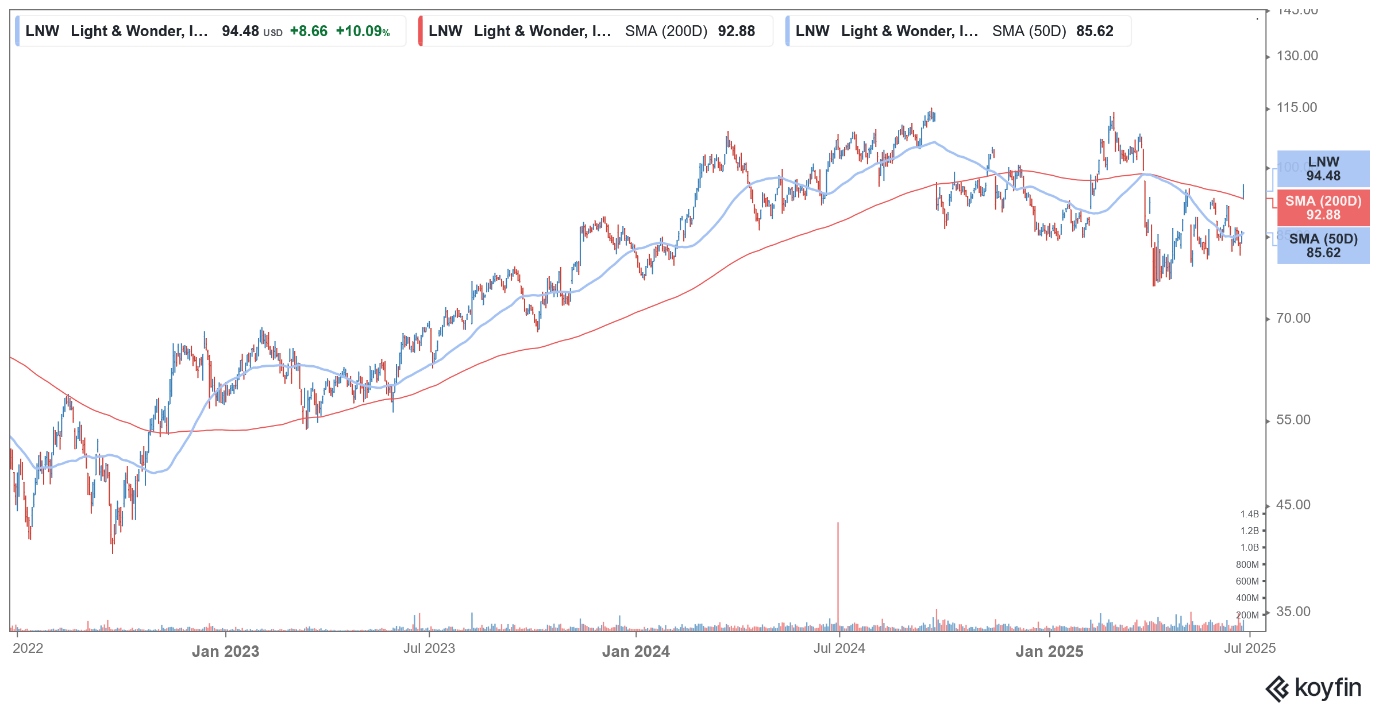Click the red SMA (200D) 92.88 axis tag
Screen dimensions: 1379x712
point(1323,208)
